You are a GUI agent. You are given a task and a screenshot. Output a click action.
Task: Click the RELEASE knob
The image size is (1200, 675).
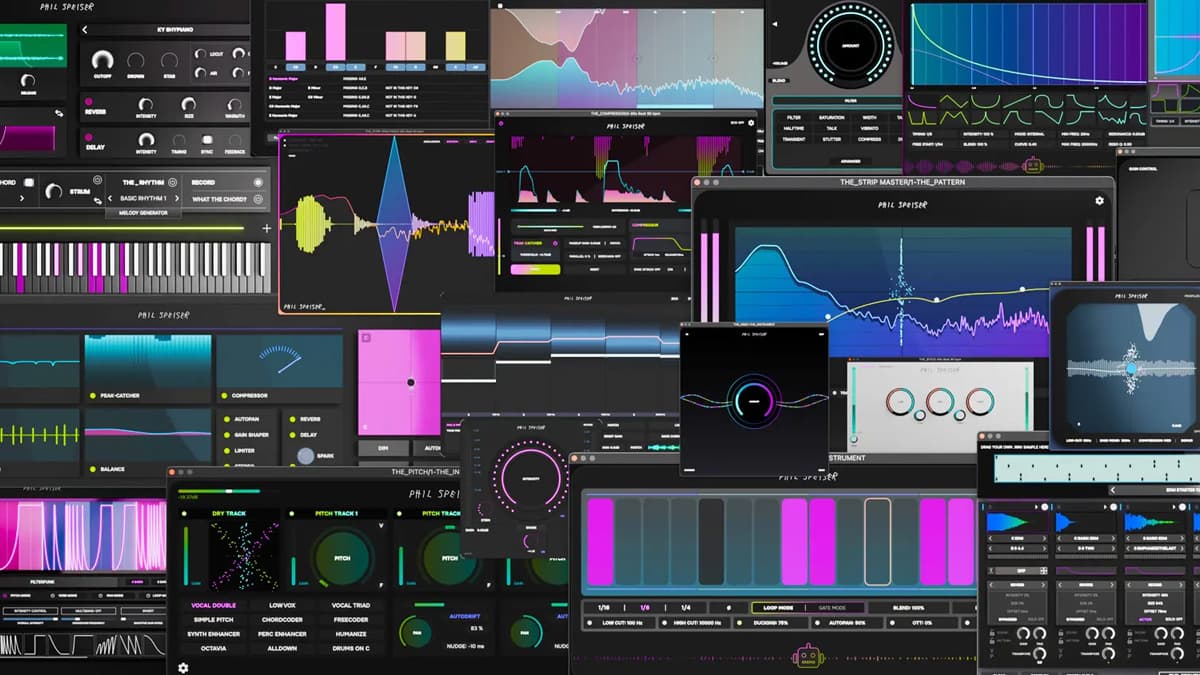coord(27,80)
